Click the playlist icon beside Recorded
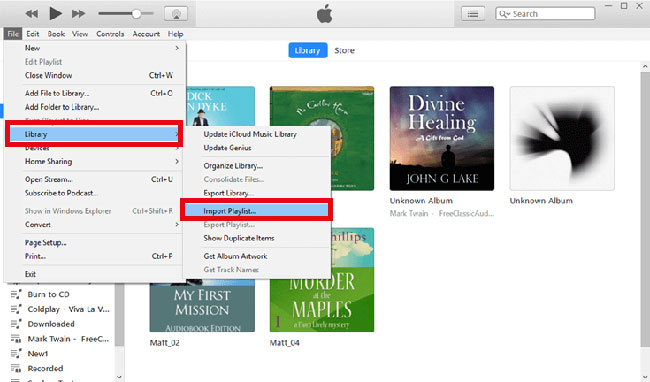Viewport: 650px width, 382px height. (16, 368)
